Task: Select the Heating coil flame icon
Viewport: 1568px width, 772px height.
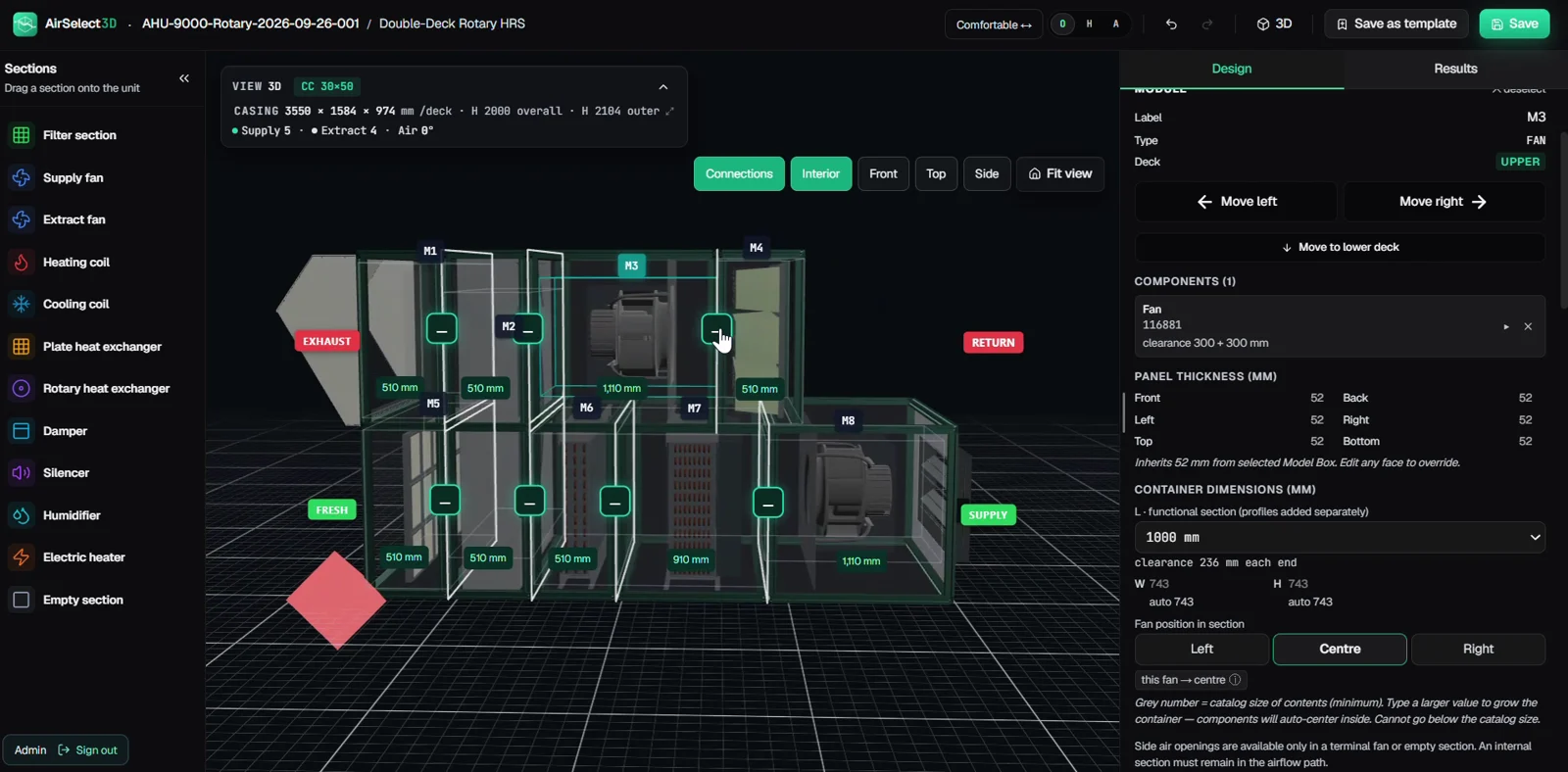Action: (22, 262)
